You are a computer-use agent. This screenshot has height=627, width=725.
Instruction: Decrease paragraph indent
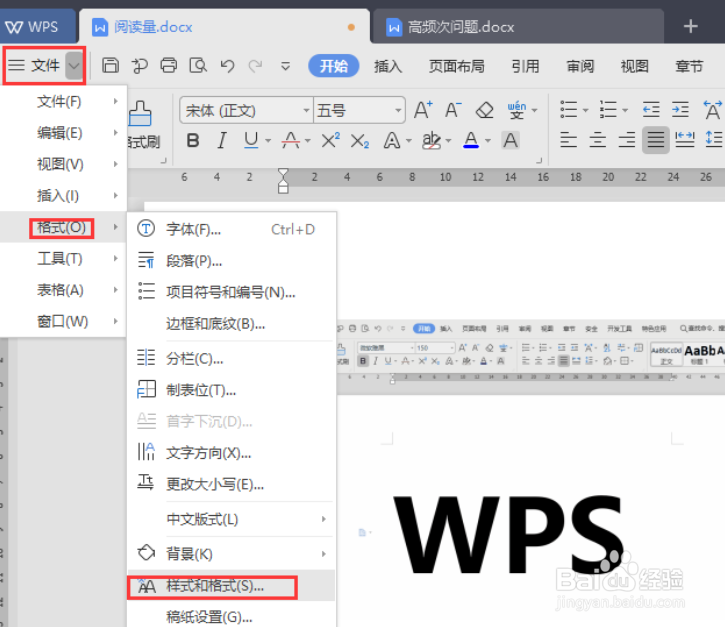651,110
